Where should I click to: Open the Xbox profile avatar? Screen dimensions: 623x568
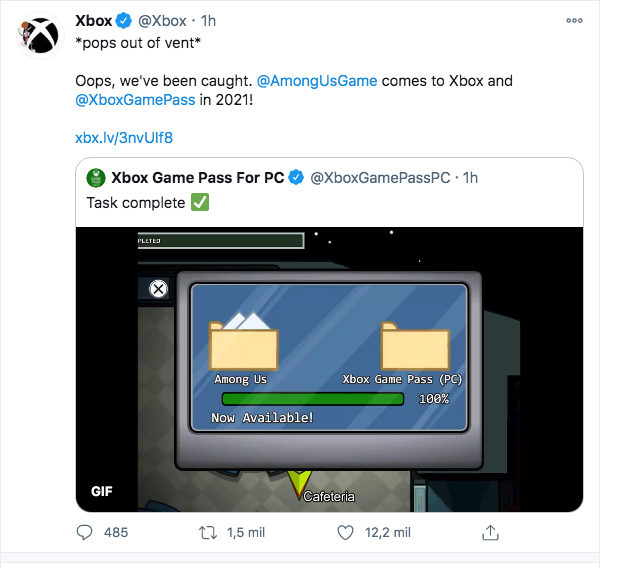point(40,36)
